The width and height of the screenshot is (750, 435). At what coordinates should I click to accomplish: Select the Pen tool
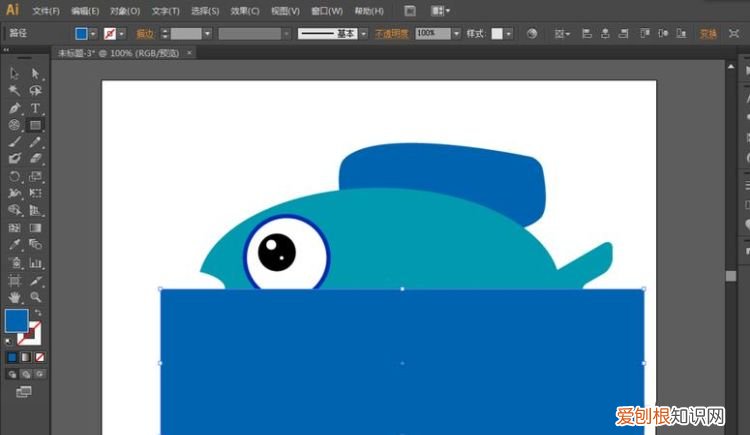coord(14,108)
